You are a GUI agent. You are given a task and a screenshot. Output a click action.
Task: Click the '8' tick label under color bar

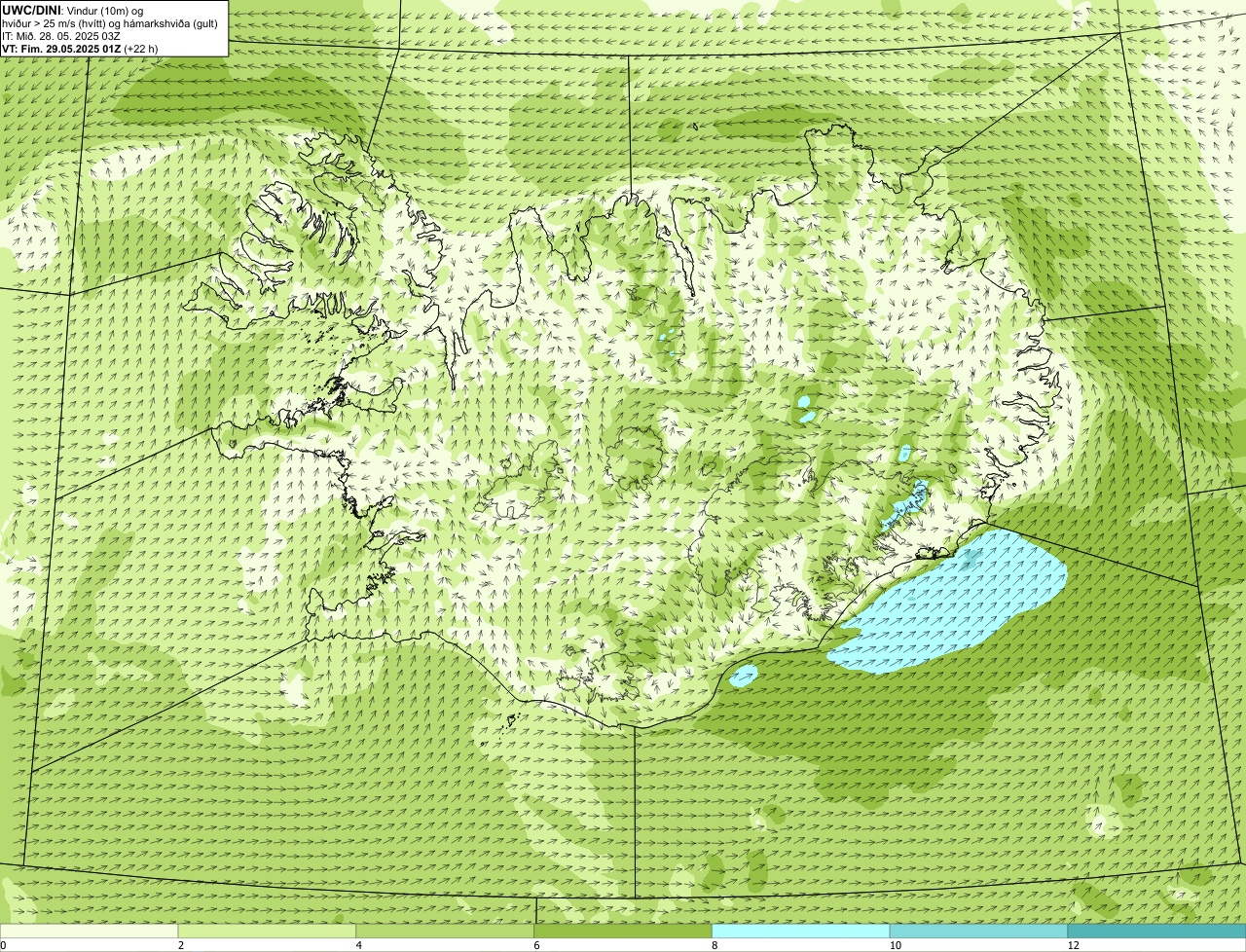coord(715,945)
